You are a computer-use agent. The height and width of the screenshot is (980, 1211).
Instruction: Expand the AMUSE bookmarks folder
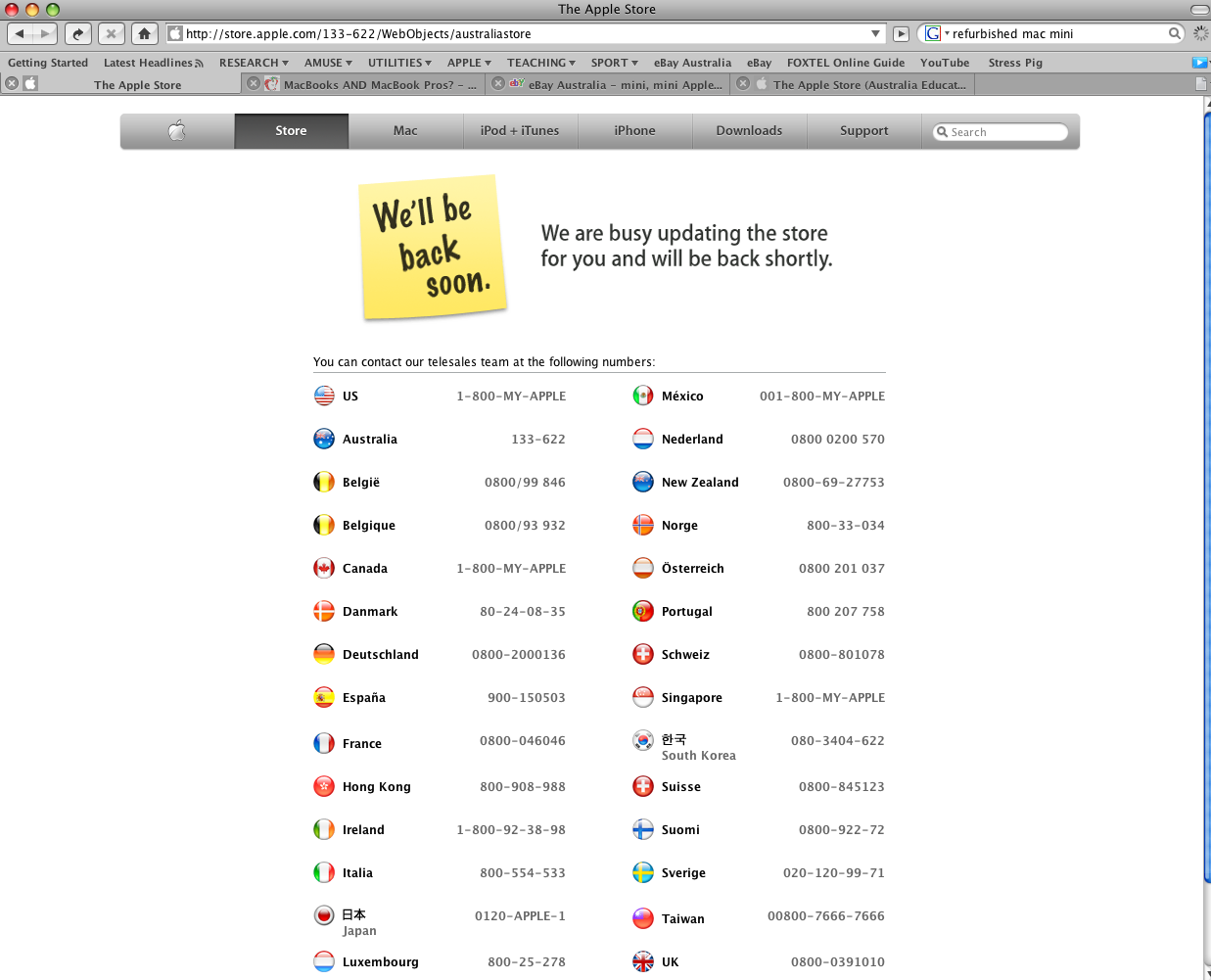tap(328, 63)
